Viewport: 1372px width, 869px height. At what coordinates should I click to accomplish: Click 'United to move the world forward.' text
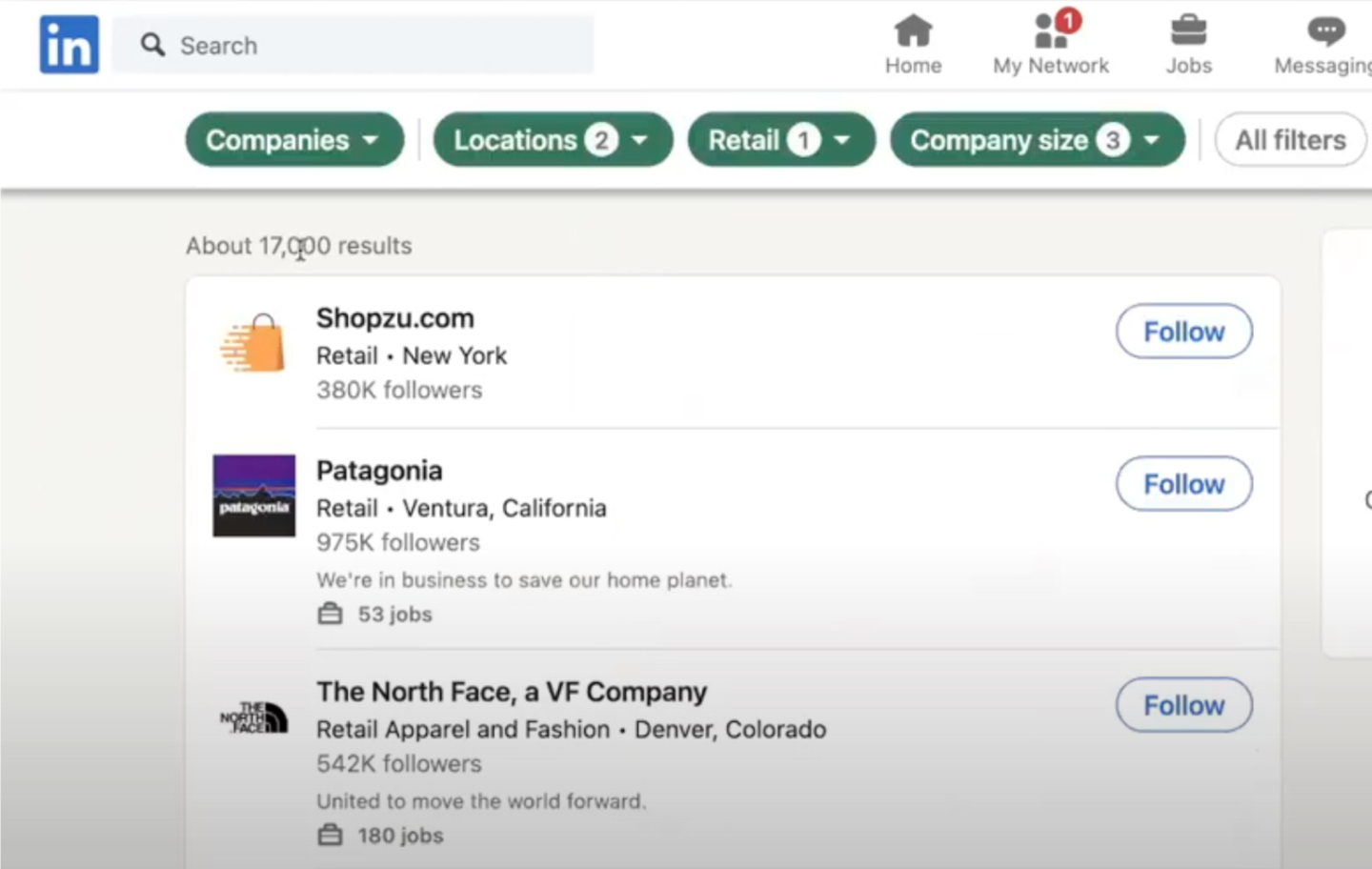click(x=481, y=801)
